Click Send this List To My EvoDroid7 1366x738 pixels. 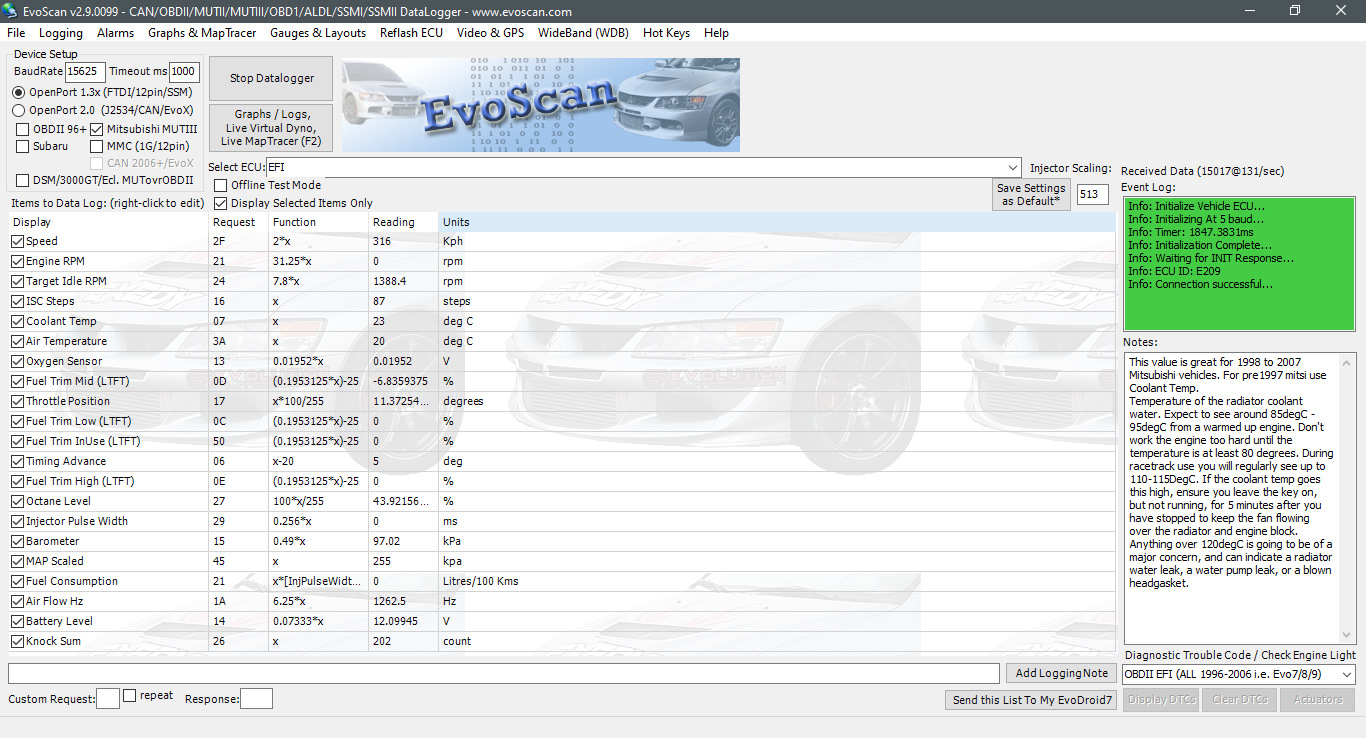(1032, 700)
